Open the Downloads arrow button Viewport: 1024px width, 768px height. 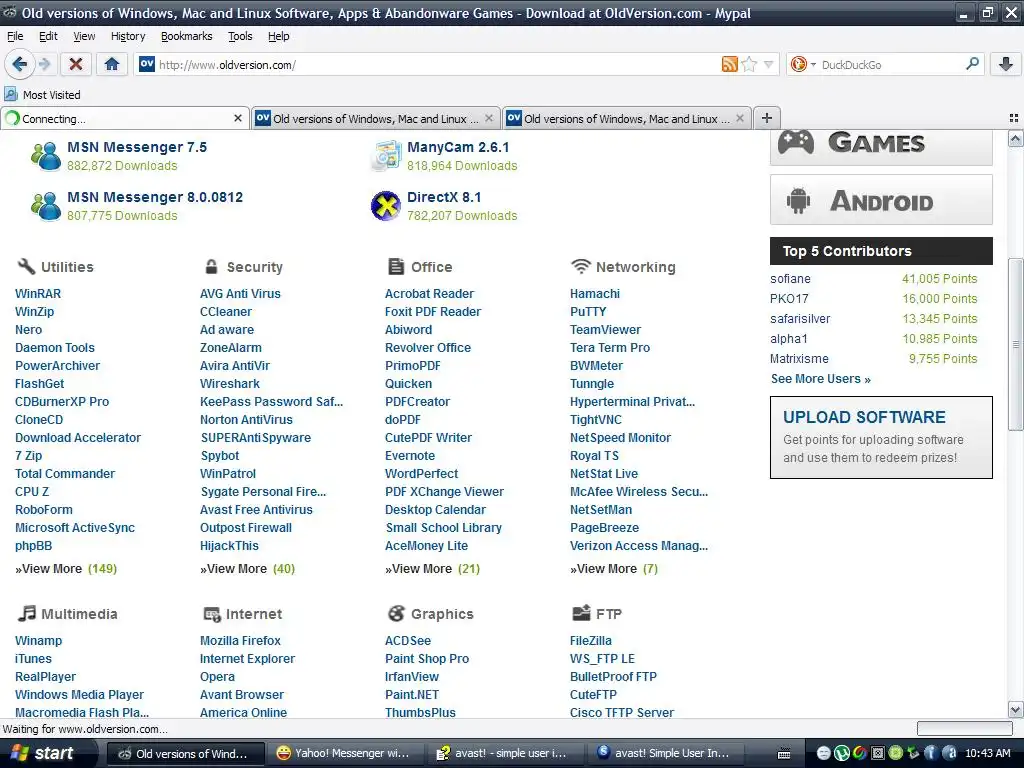point(1006,64)
